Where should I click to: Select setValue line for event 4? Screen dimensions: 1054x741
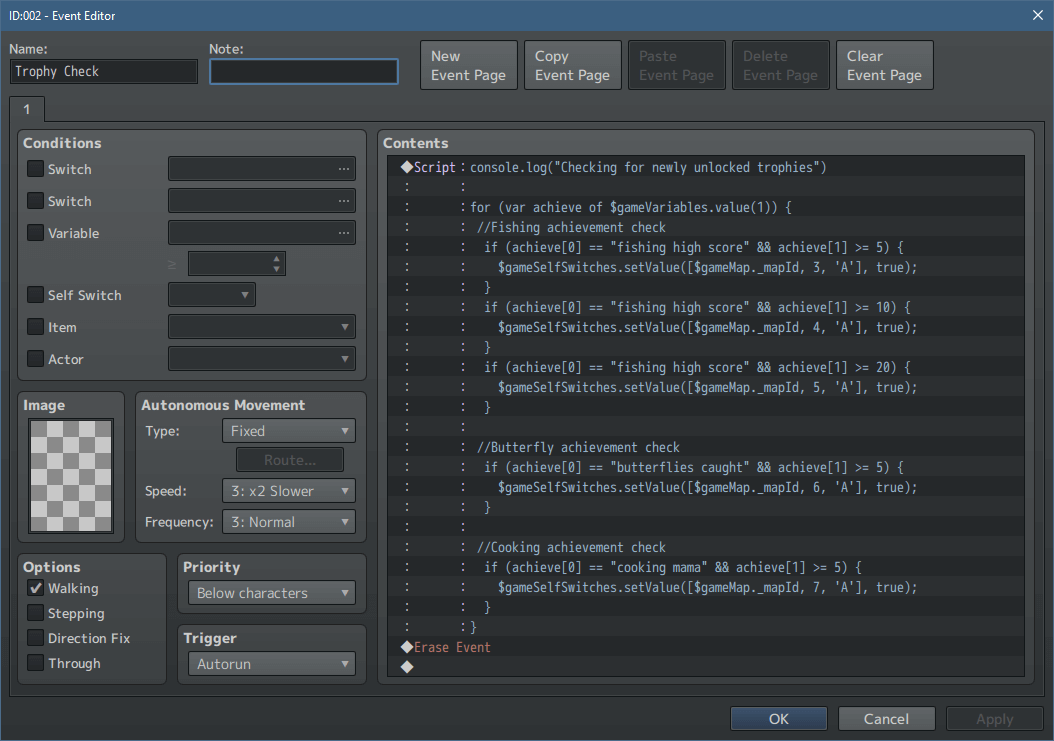click(x=706, y=327)
